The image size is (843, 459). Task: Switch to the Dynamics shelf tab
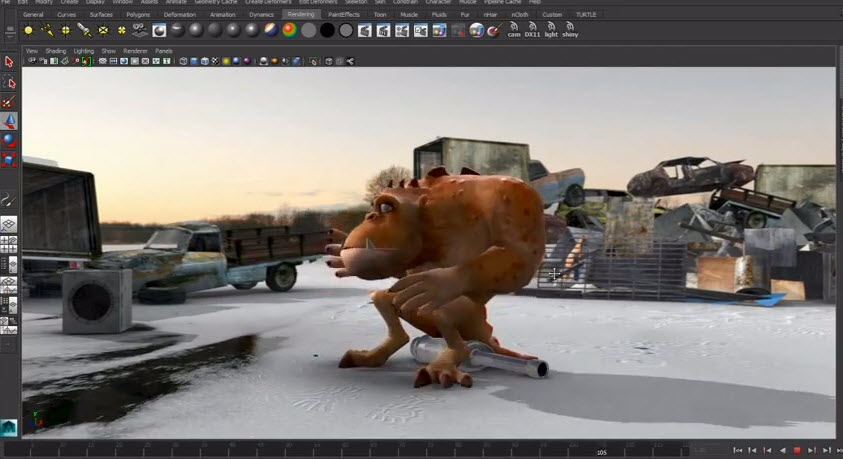[261, 15]
